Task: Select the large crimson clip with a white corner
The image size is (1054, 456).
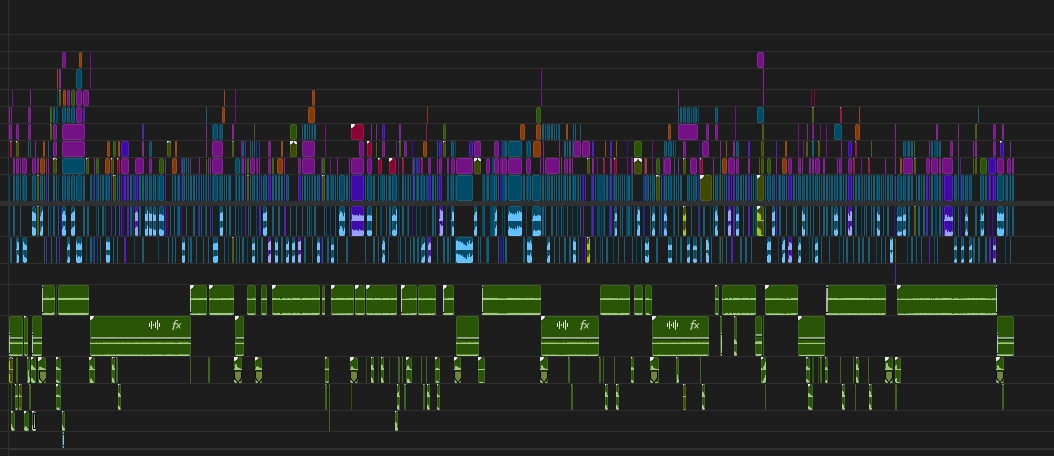Action: (357, 132)
